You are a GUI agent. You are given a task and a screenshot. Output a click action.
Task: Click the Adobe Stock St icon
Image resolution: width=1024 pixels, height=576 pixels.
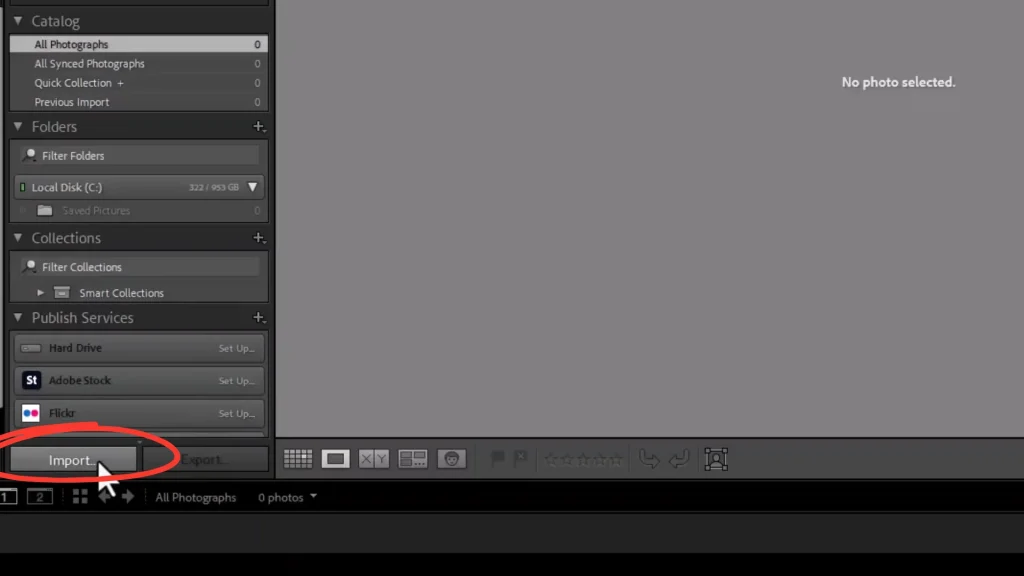click(x=31, y=380)
